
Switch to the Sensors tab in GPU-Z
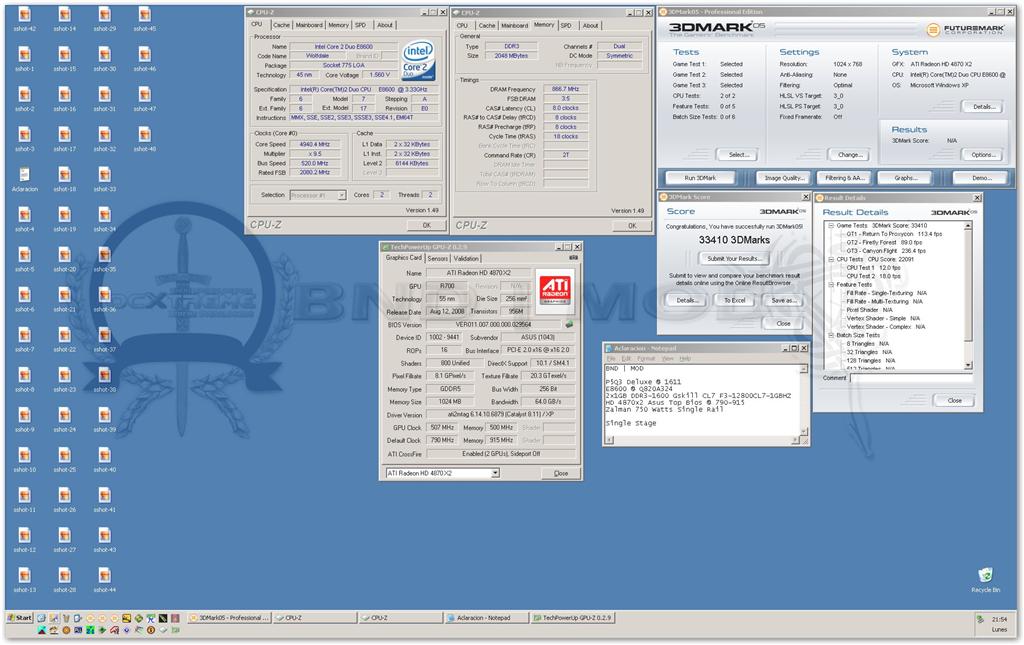438,259
